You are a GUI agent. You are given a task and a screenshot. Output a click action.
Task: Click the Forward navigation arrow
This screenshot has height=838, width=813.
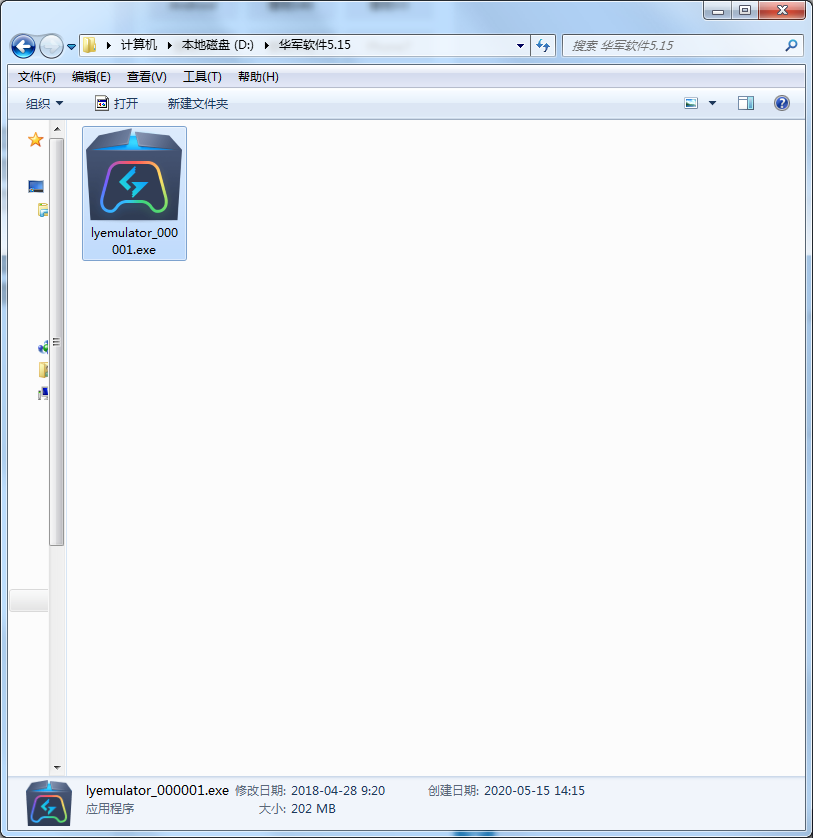(51, 46)
